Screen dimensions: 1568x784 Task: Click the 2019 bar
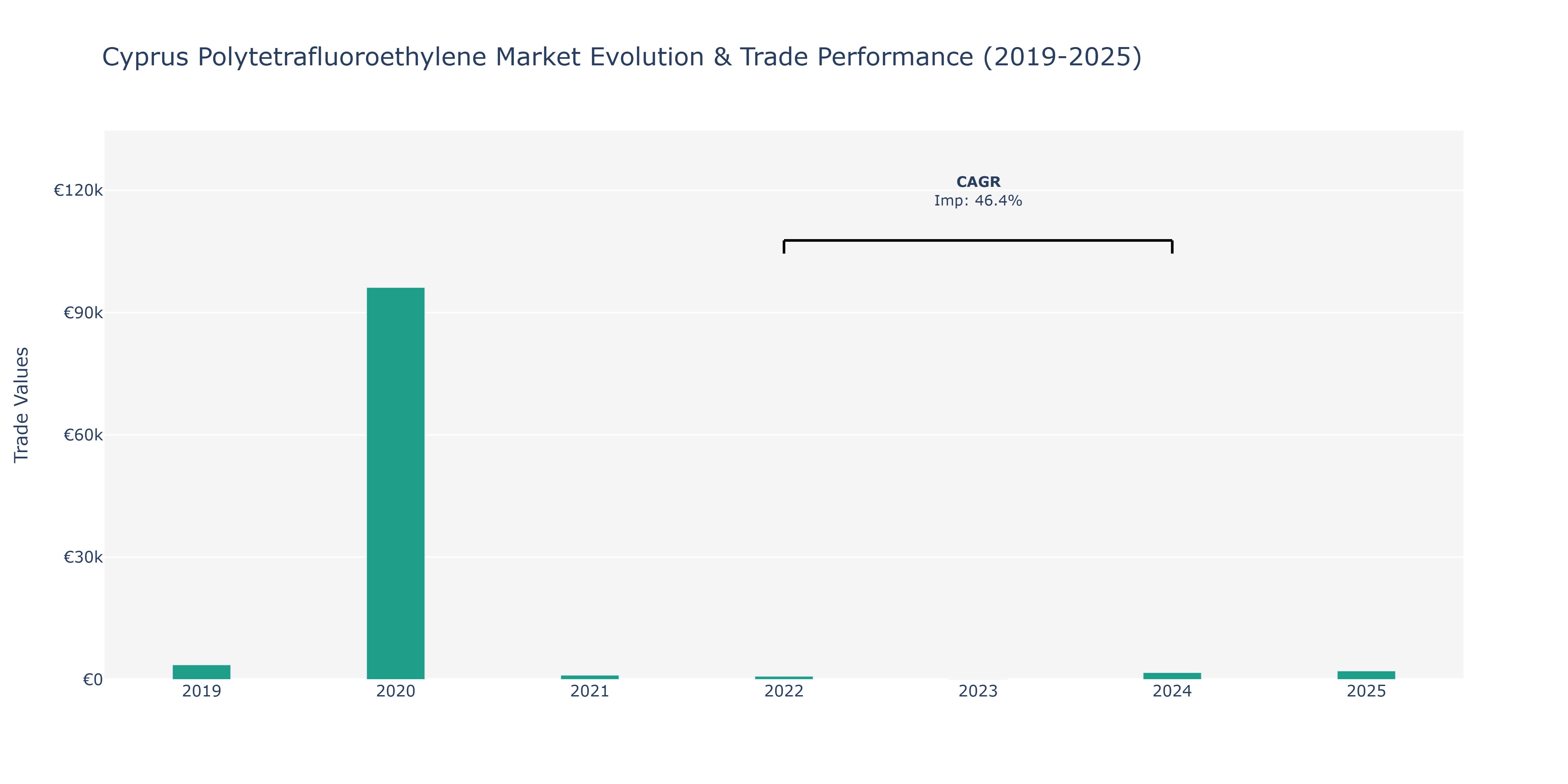(202, 672)
